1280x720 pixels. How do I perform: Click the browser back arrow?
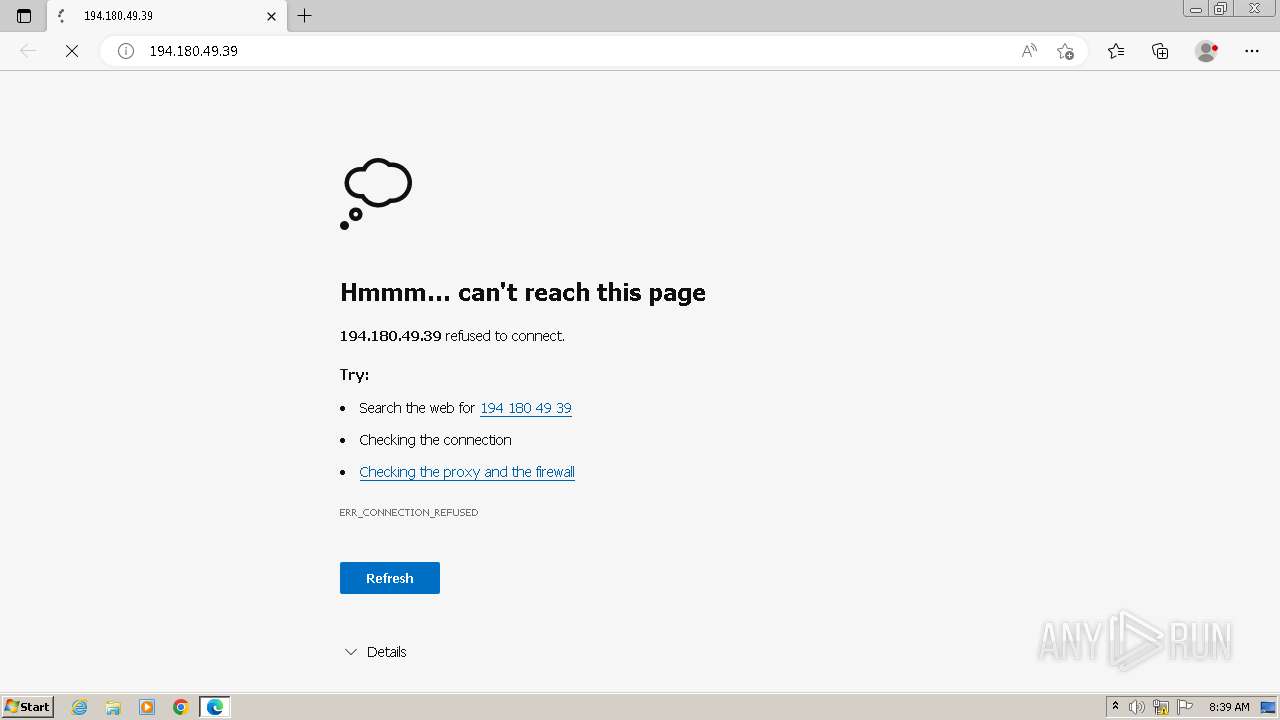pos(28,51)
